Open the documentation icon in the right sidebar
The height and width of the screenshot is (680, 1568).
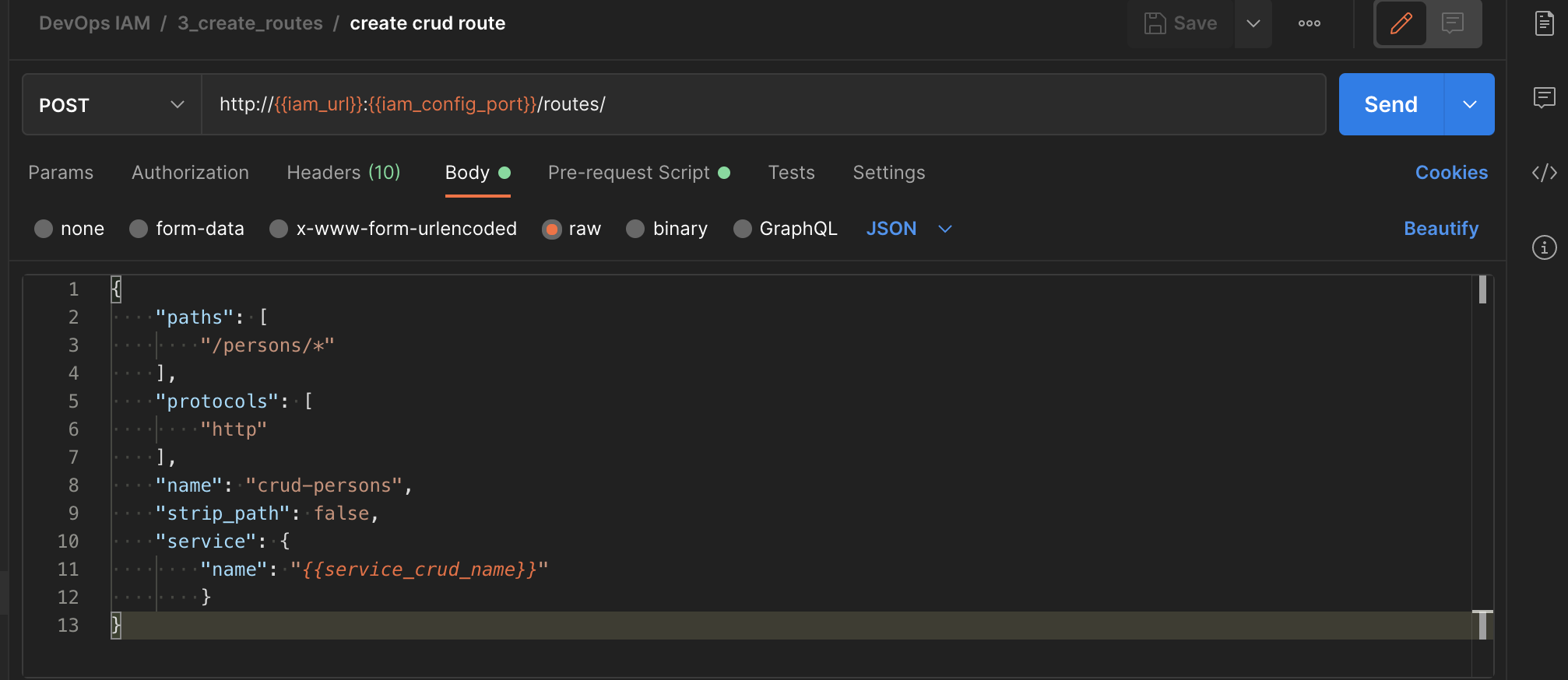point(1544,23)
